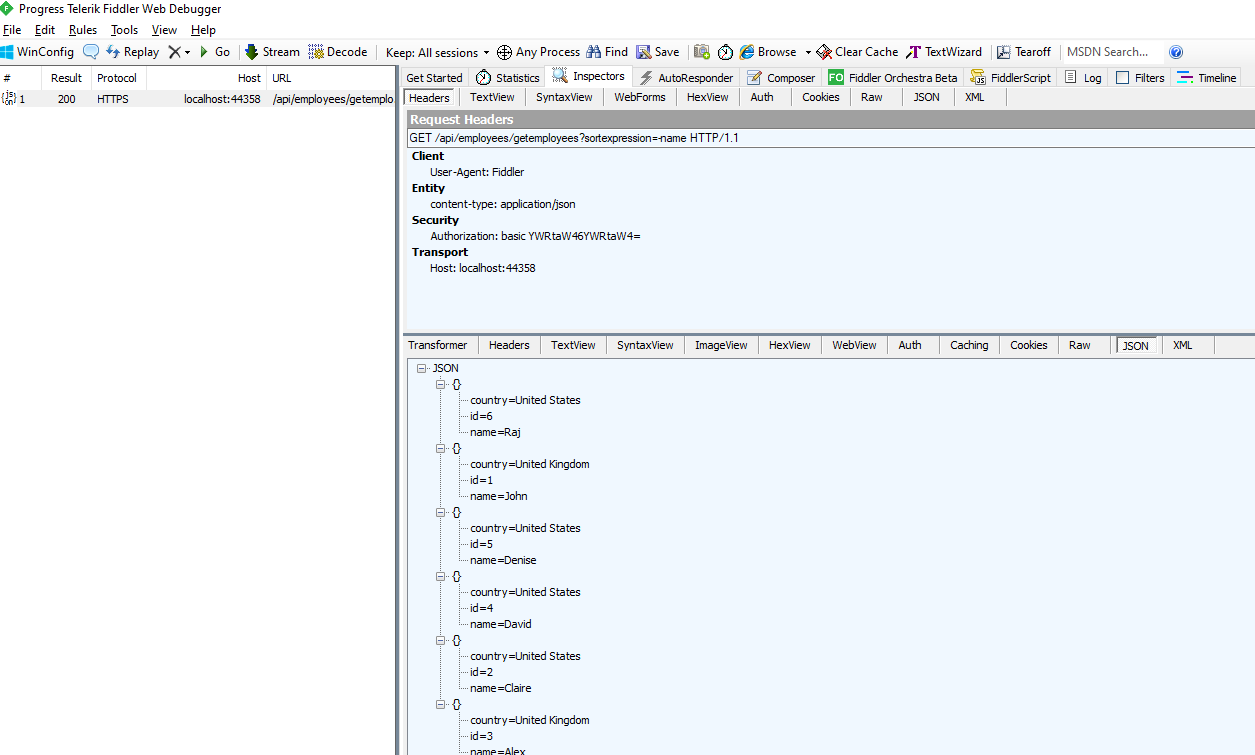The image size is (1255, 755).
Task: Open request WebForms inspector tab
Action: click(x=640, y=97)
